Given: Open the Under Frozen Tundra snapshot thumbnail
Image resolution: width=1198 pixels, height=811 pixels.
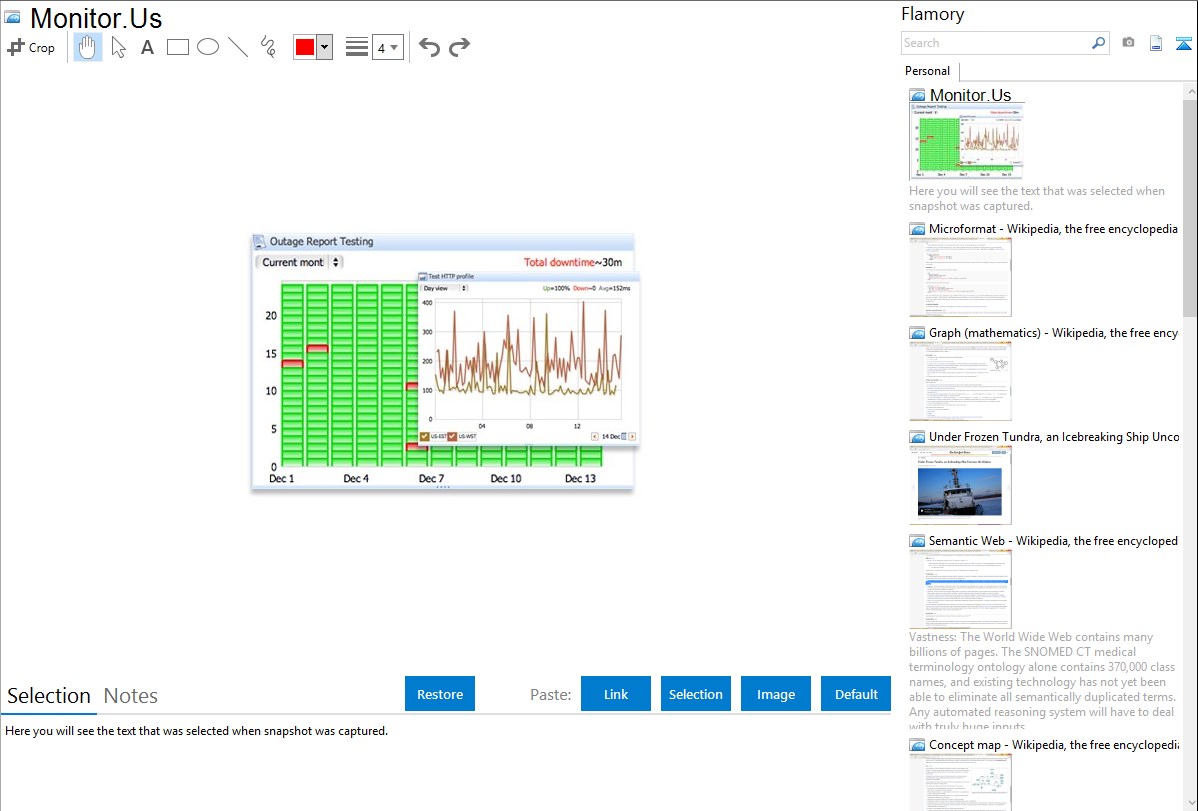Looking at the screenshot, I should tap(960, 485).
